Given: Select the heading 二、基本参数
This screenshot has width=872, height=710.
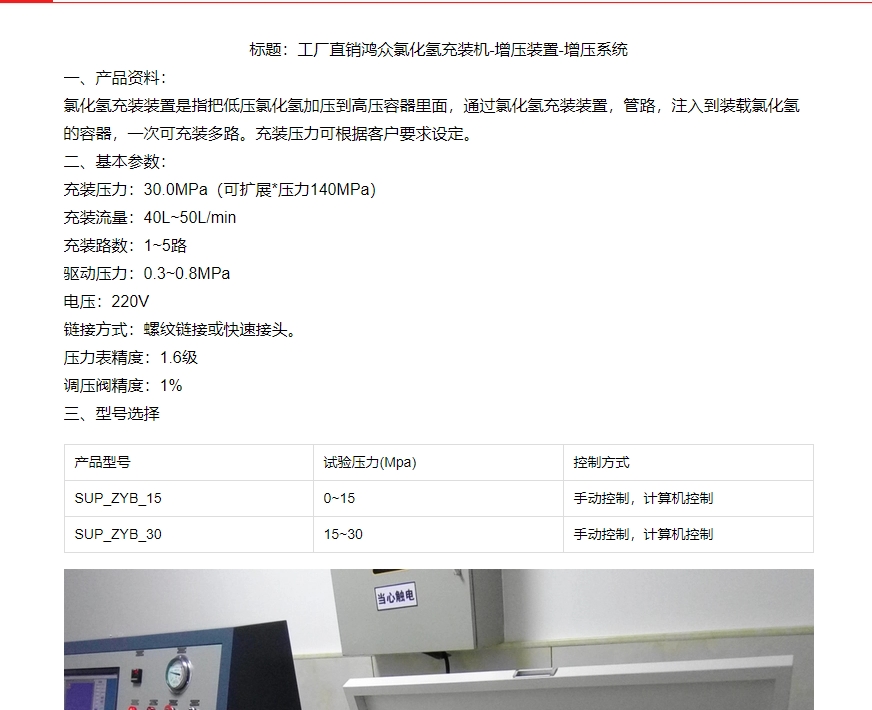Looking at the screenshot, I should [115, 162].
